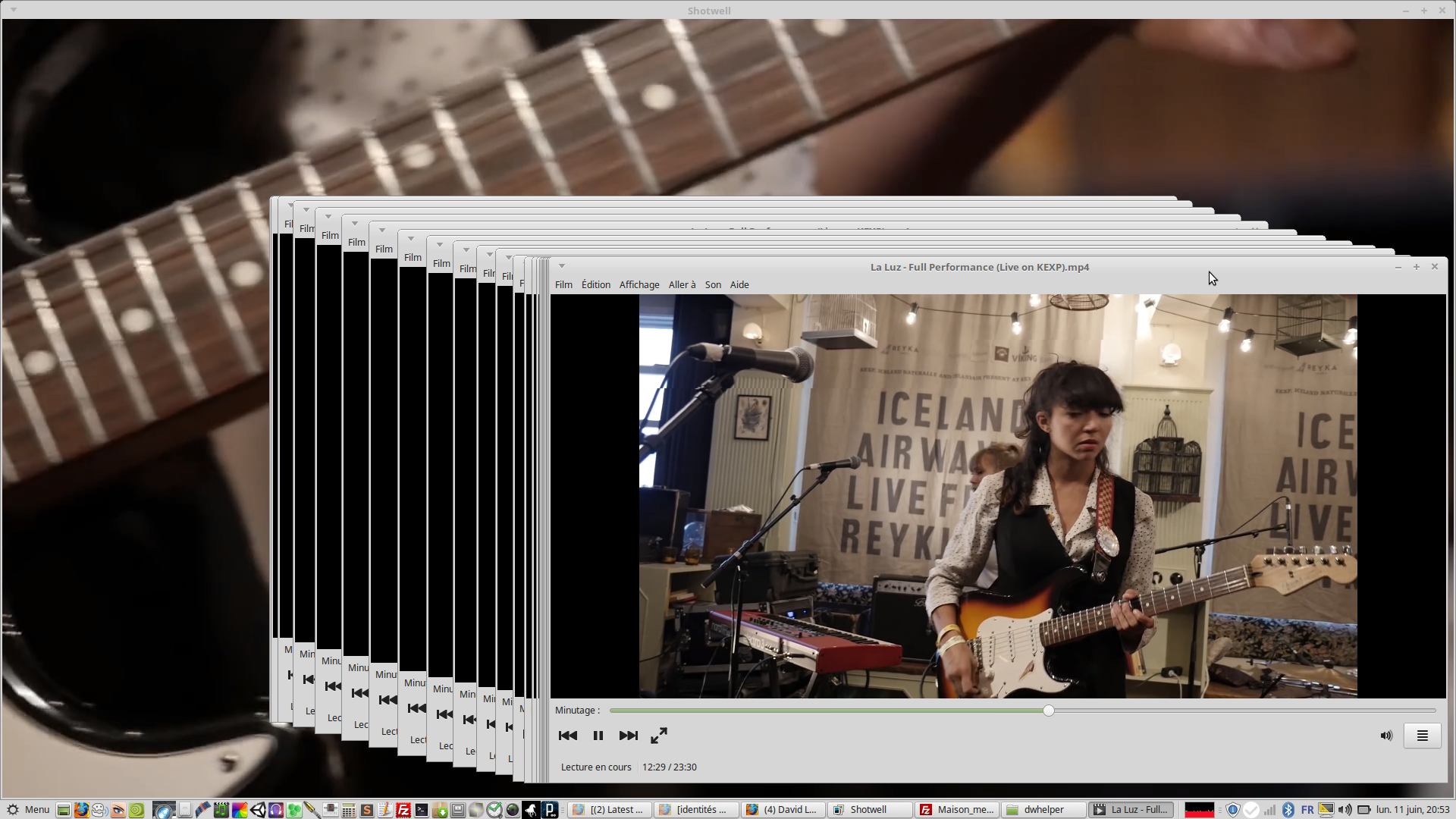Click the Minutage seek slider handle
Viewport: 1456px width, 819px height.
click(1048, 711)
